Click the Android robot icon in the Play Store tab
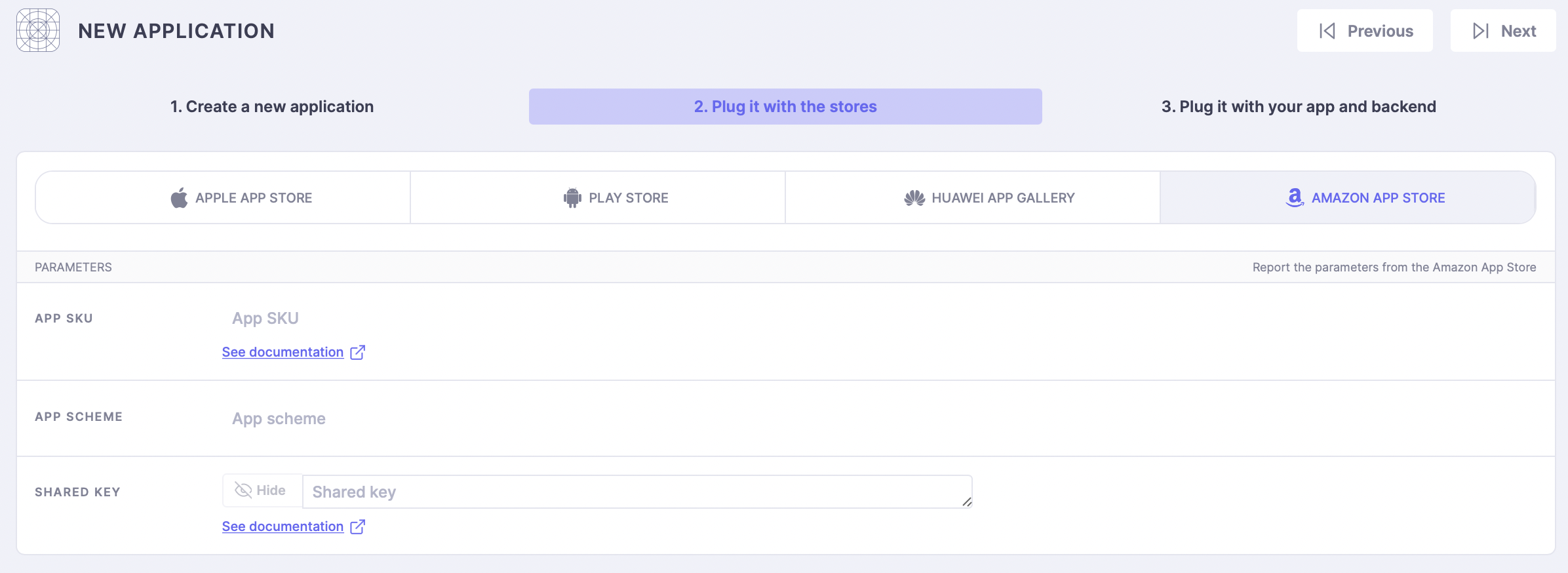 (572, 197)
